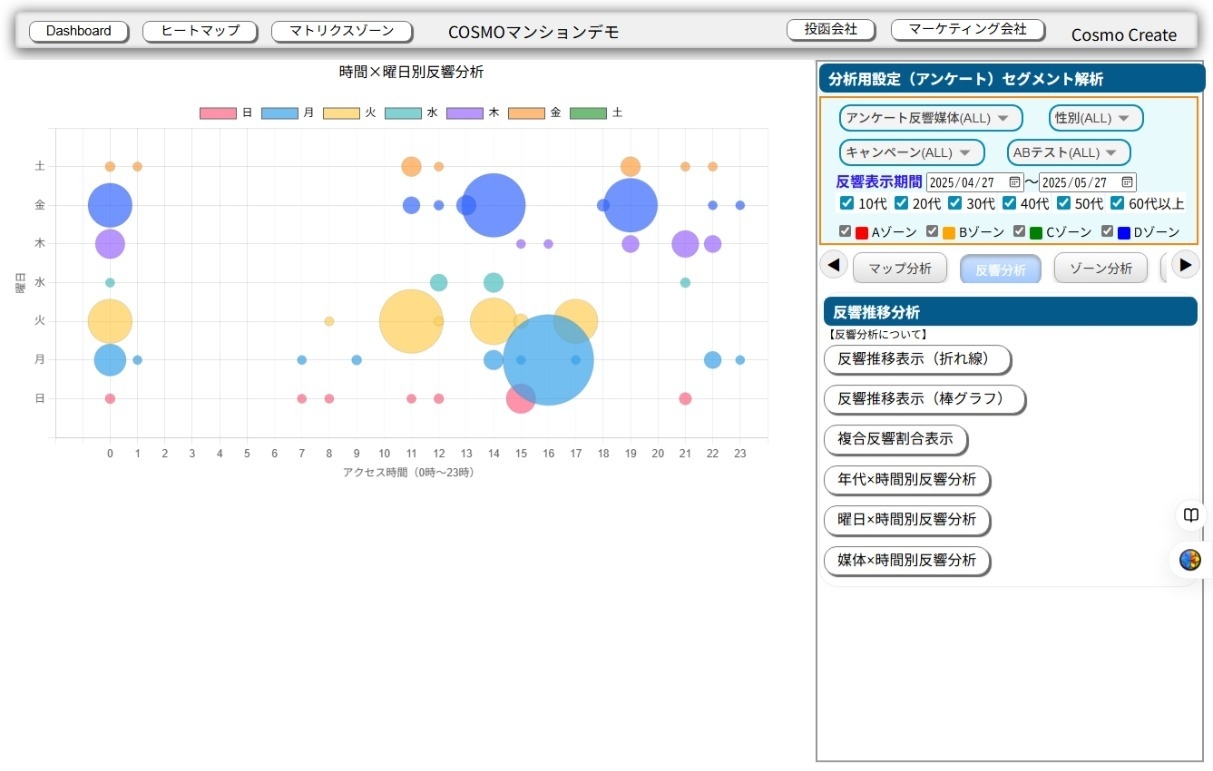Open calendar picker for end date
This screenshot has width=1213, height=771.
point(1127,183)
